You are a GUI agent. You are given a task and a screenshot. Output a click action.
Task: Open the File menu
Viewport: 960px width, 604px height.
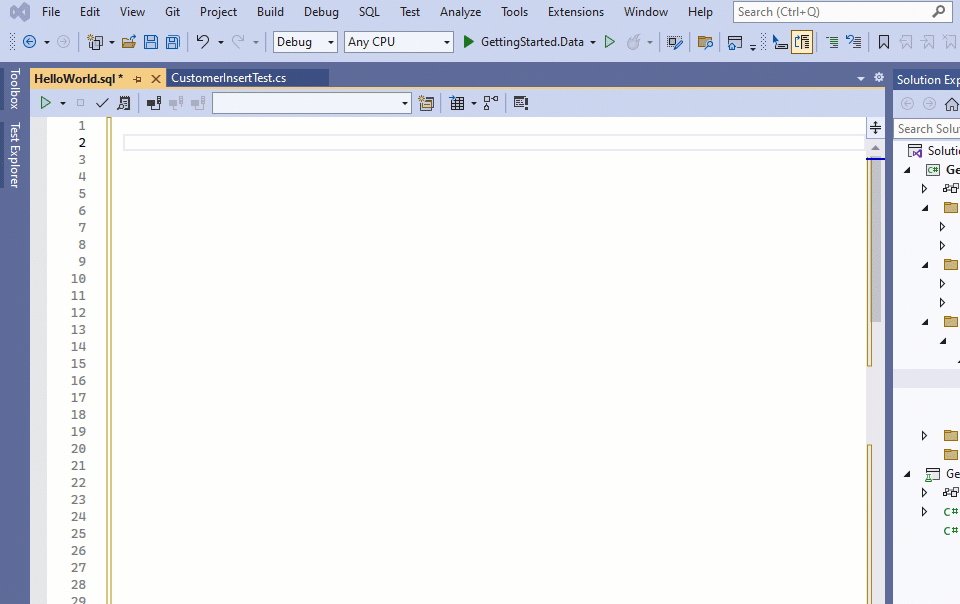click(x=51, y=12)
